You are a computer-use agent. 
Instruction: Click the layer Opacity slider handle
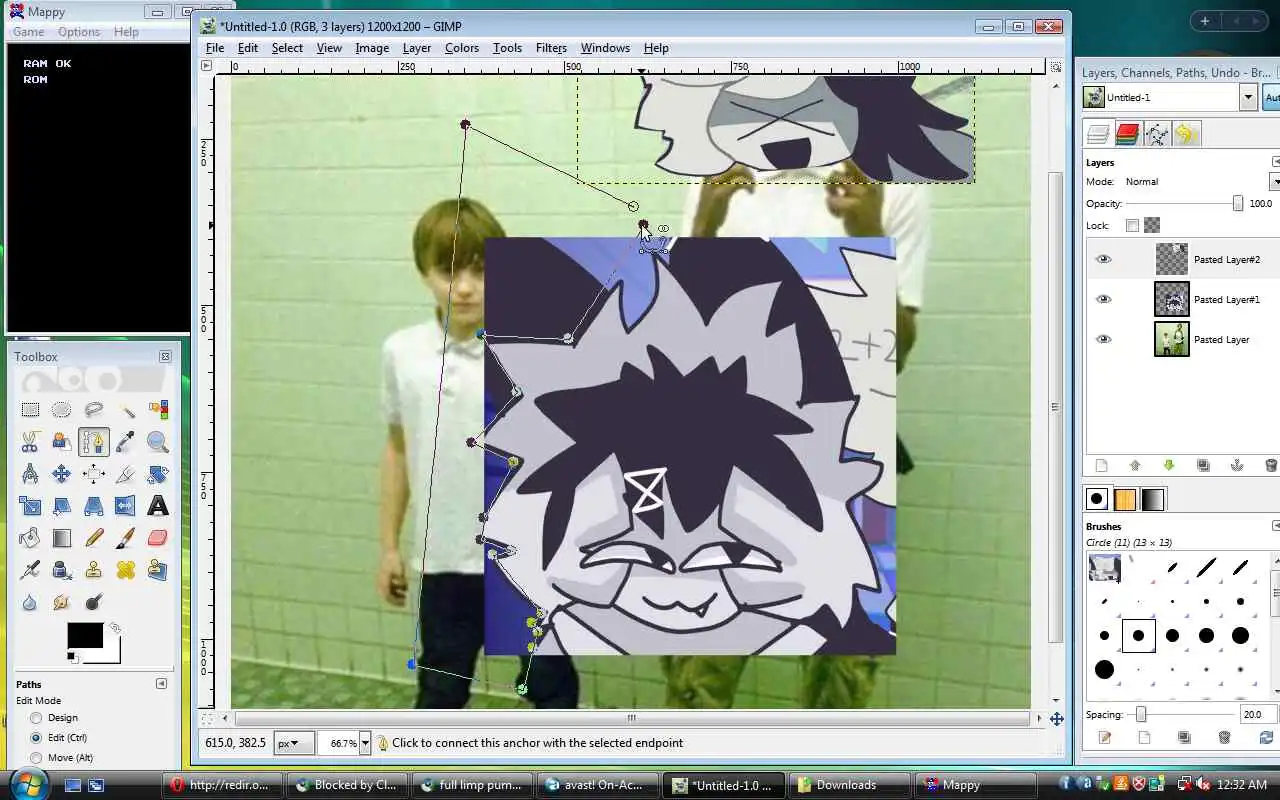1238,203
